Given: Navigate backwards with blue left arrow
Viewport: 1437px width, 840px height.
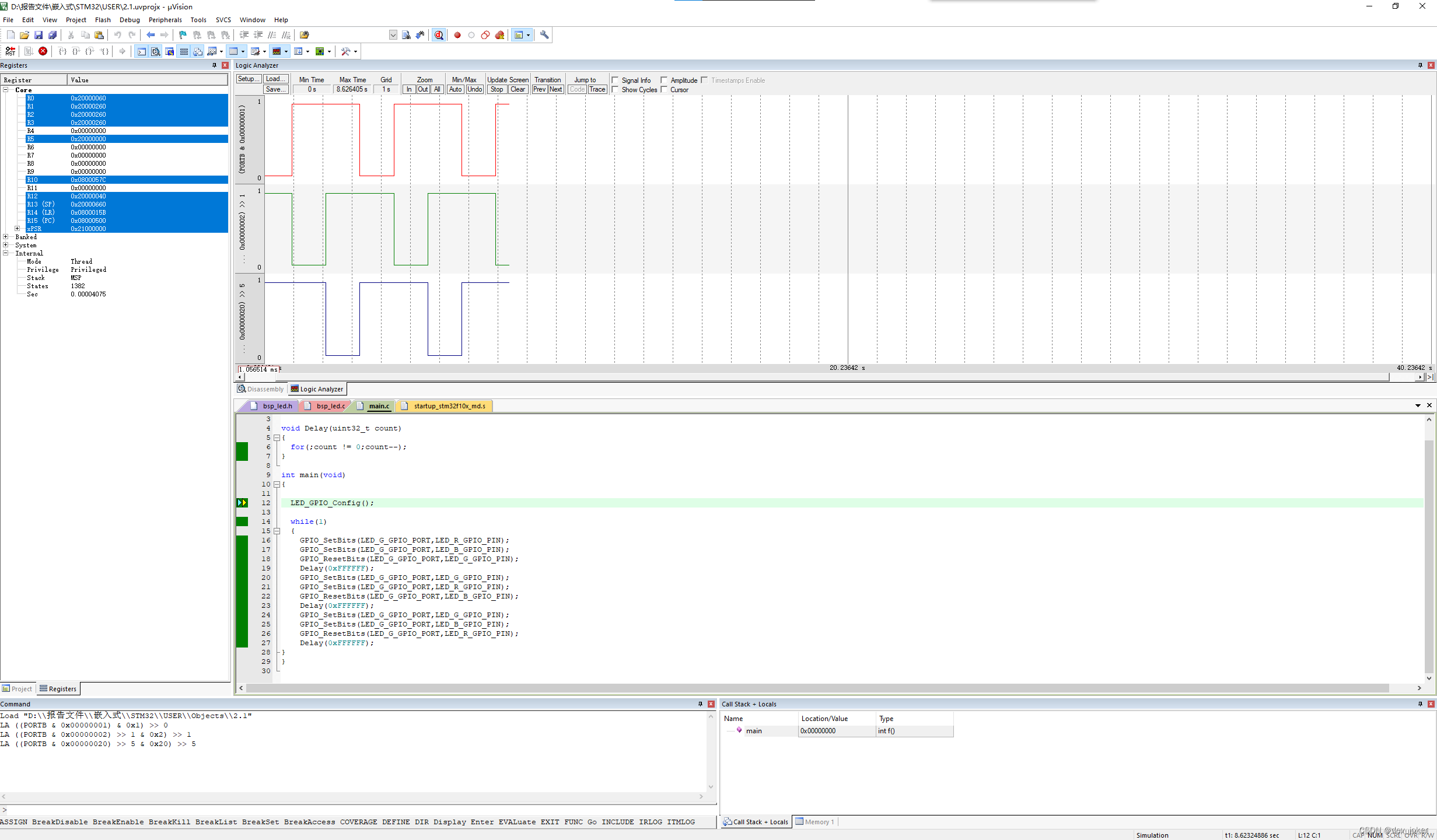Looking at the screenshot, I should pos(151,35).
